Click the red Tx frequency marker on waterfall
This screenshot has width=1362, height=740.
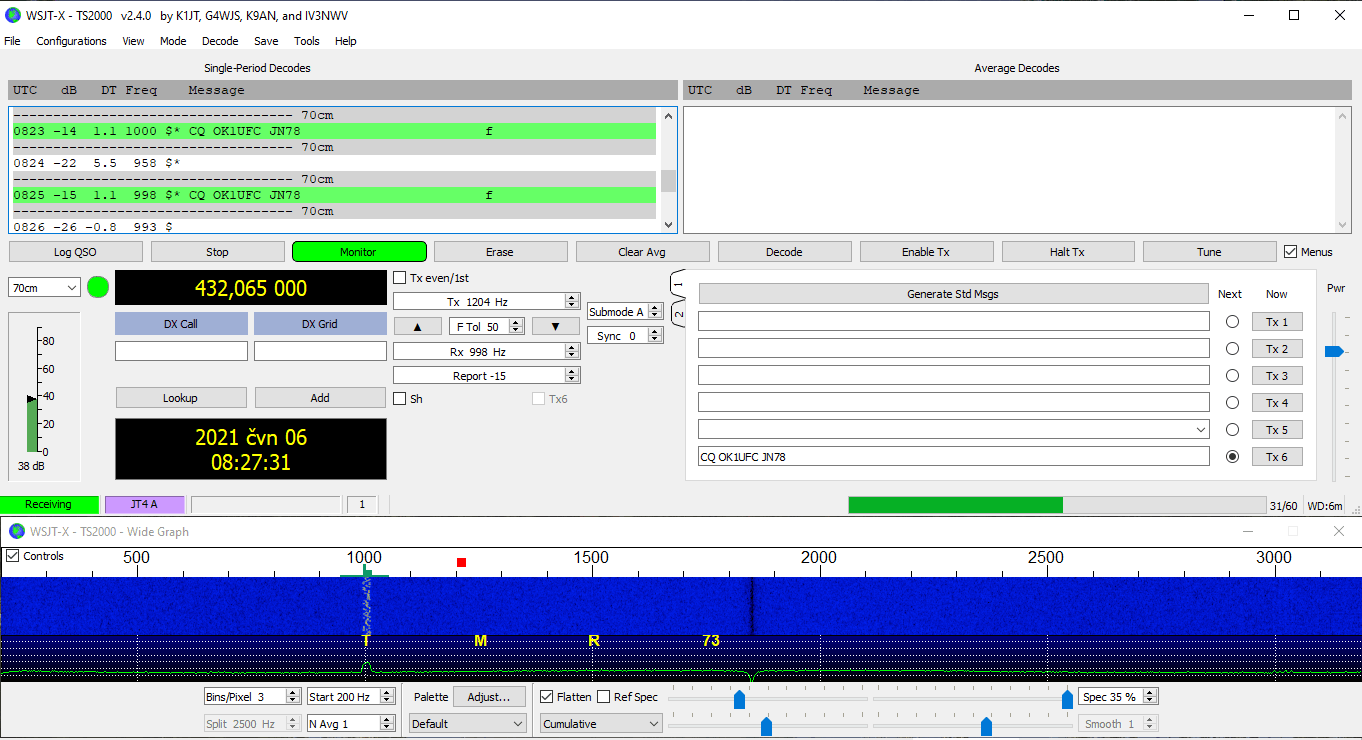tap(461, 563)
